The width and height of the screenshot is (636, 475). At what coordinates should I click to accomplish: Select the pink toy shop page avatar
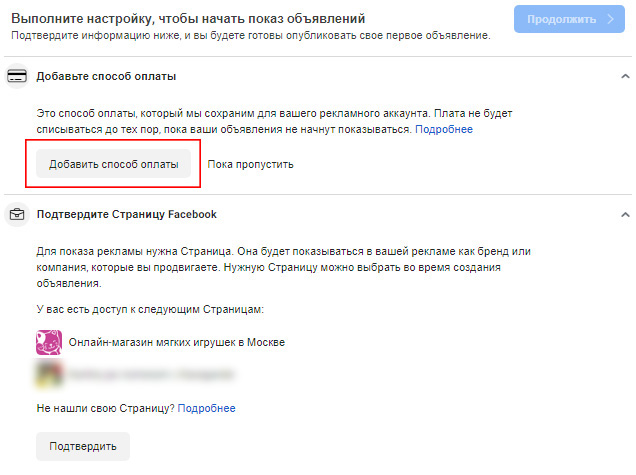(49, 342)
